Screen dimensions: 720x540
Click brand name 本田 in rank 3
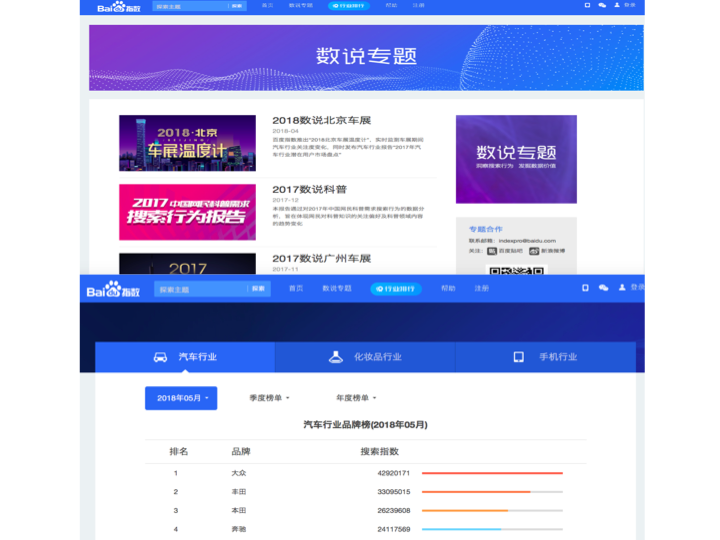point(239,511)
